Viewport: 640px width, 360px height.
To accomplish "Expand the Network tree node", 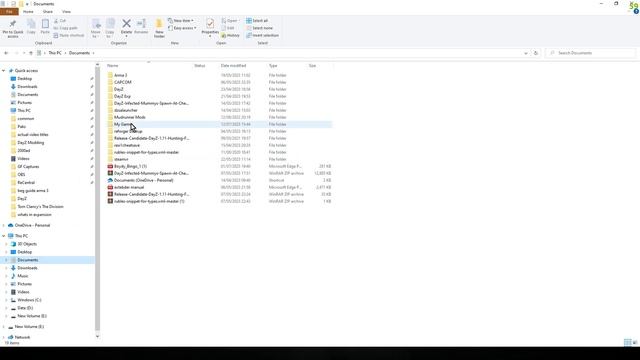I will pos(4,338).
